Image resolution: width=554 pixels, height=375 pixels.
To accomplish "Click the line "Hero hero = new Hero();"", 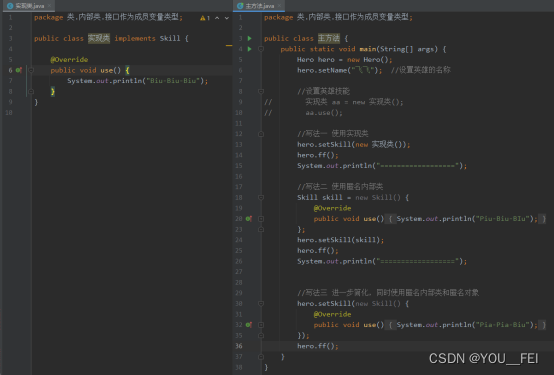I will point(344,59).
